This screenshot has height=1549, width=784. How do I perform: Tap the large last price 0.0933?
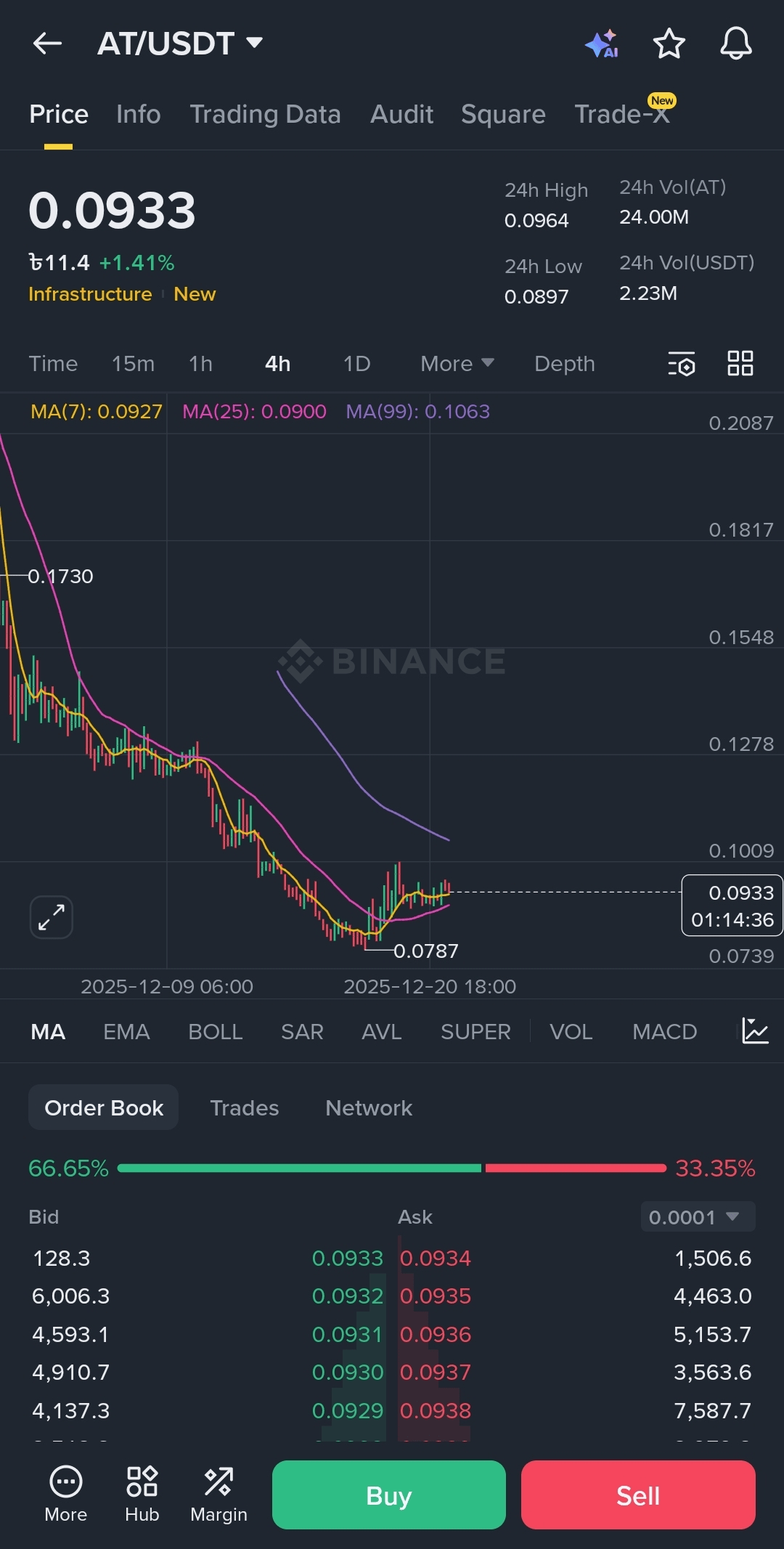click(x=112, y=211)
